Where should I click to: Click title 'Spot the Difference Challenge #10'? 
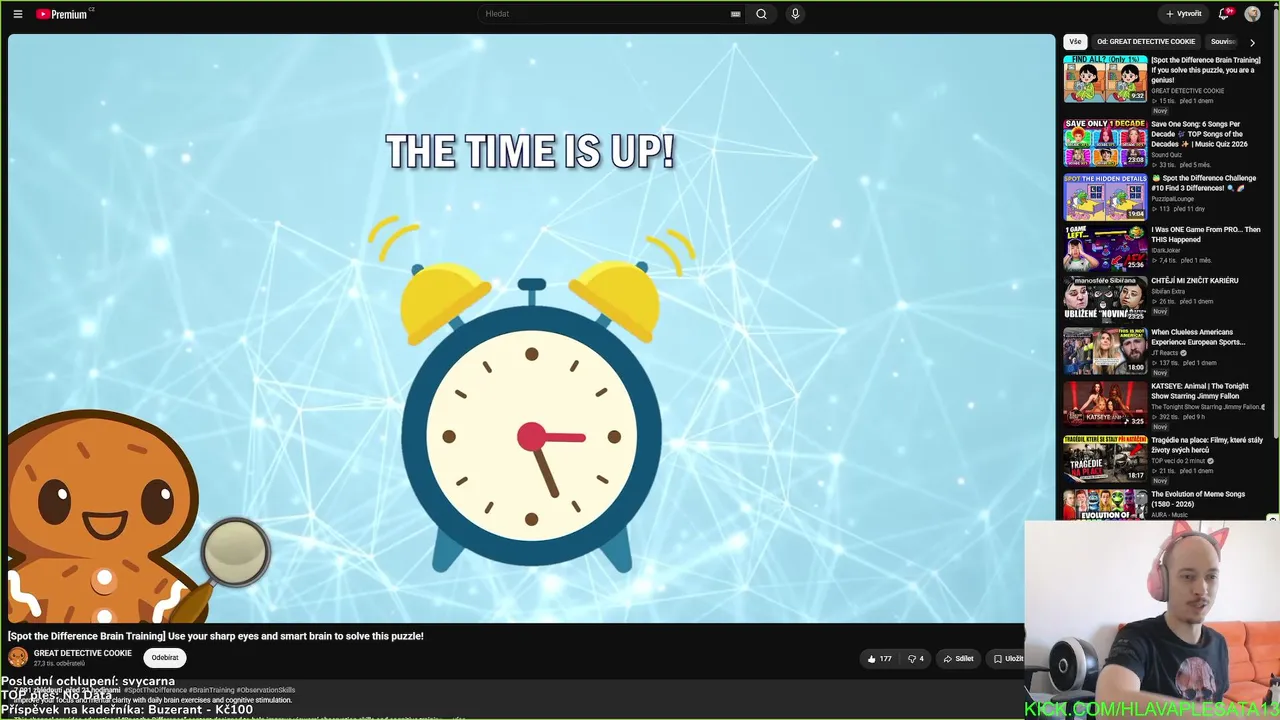click(x=1204, y=183)
